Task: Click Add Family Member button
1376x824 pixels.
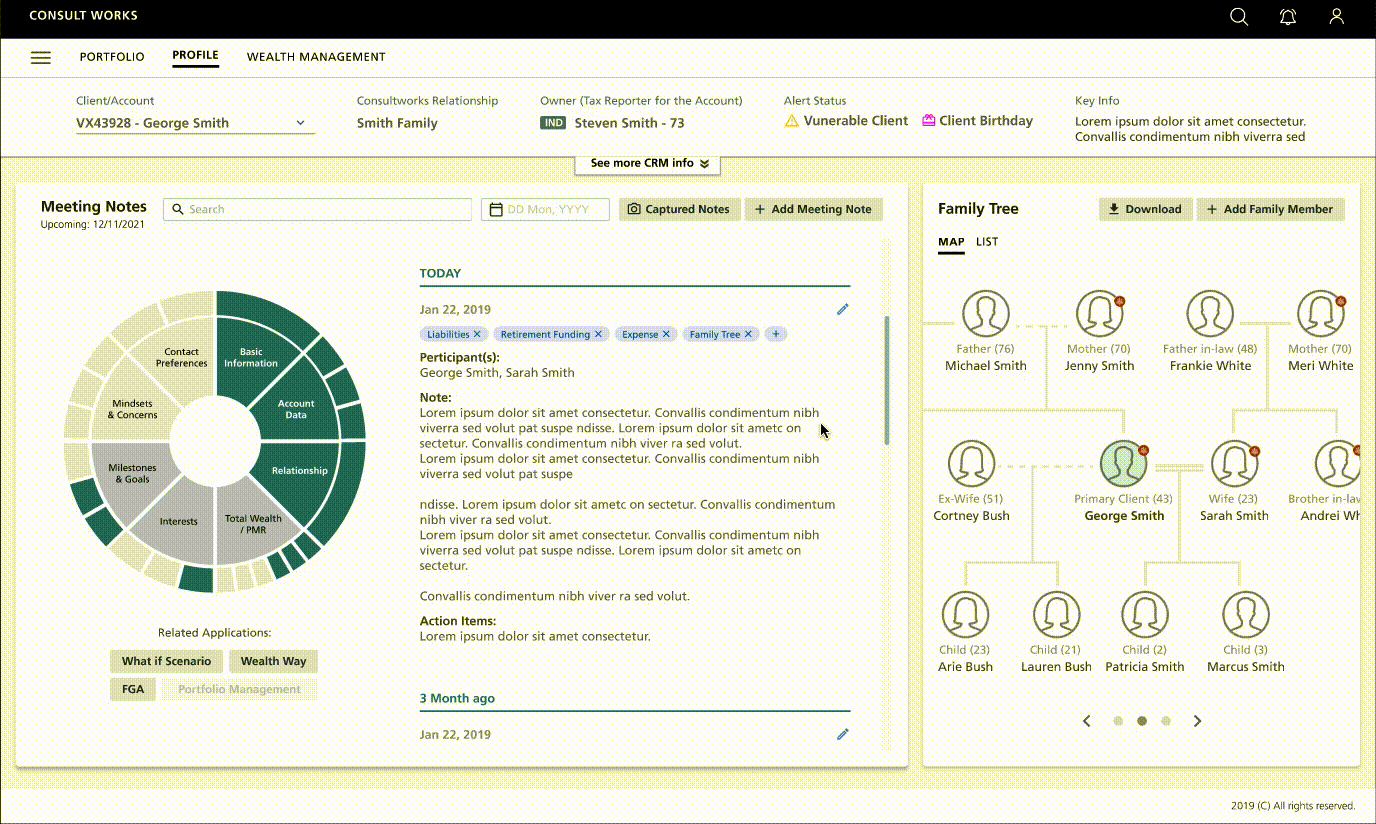Action: 1270,209
